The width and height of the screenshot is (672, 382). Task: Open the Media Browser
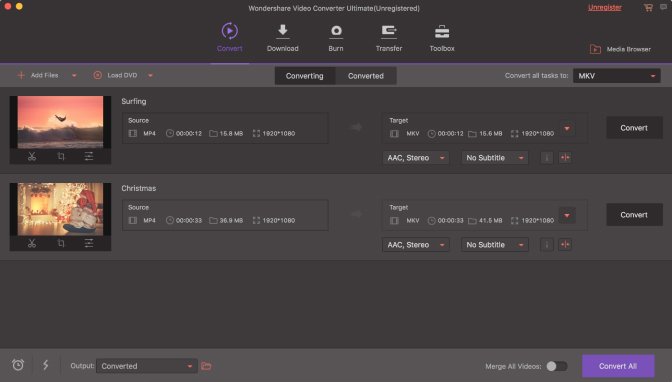click(x=620, y=49)
